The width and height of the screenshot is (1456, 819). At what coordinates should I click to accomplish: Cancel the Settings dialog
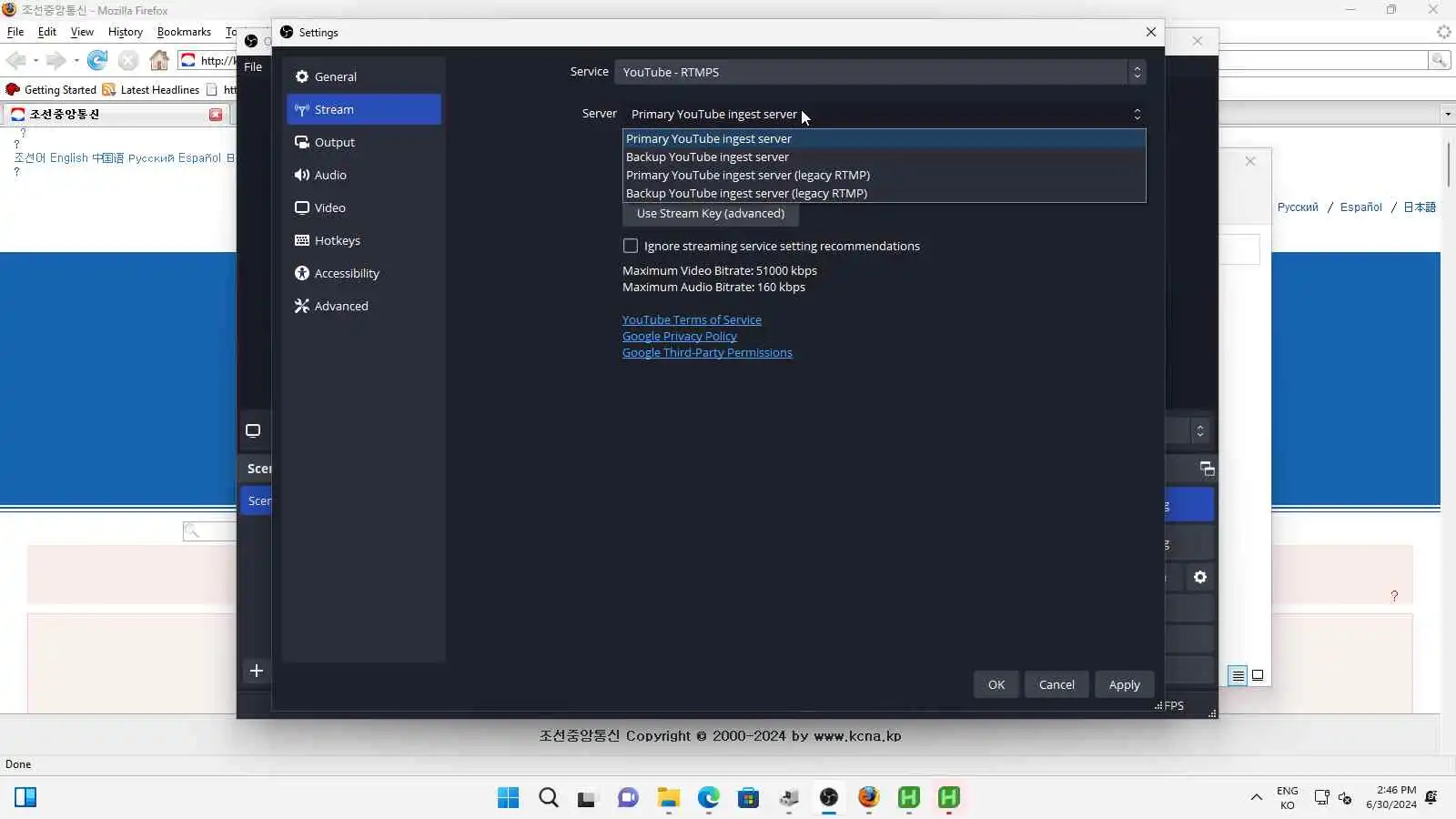1057,684
